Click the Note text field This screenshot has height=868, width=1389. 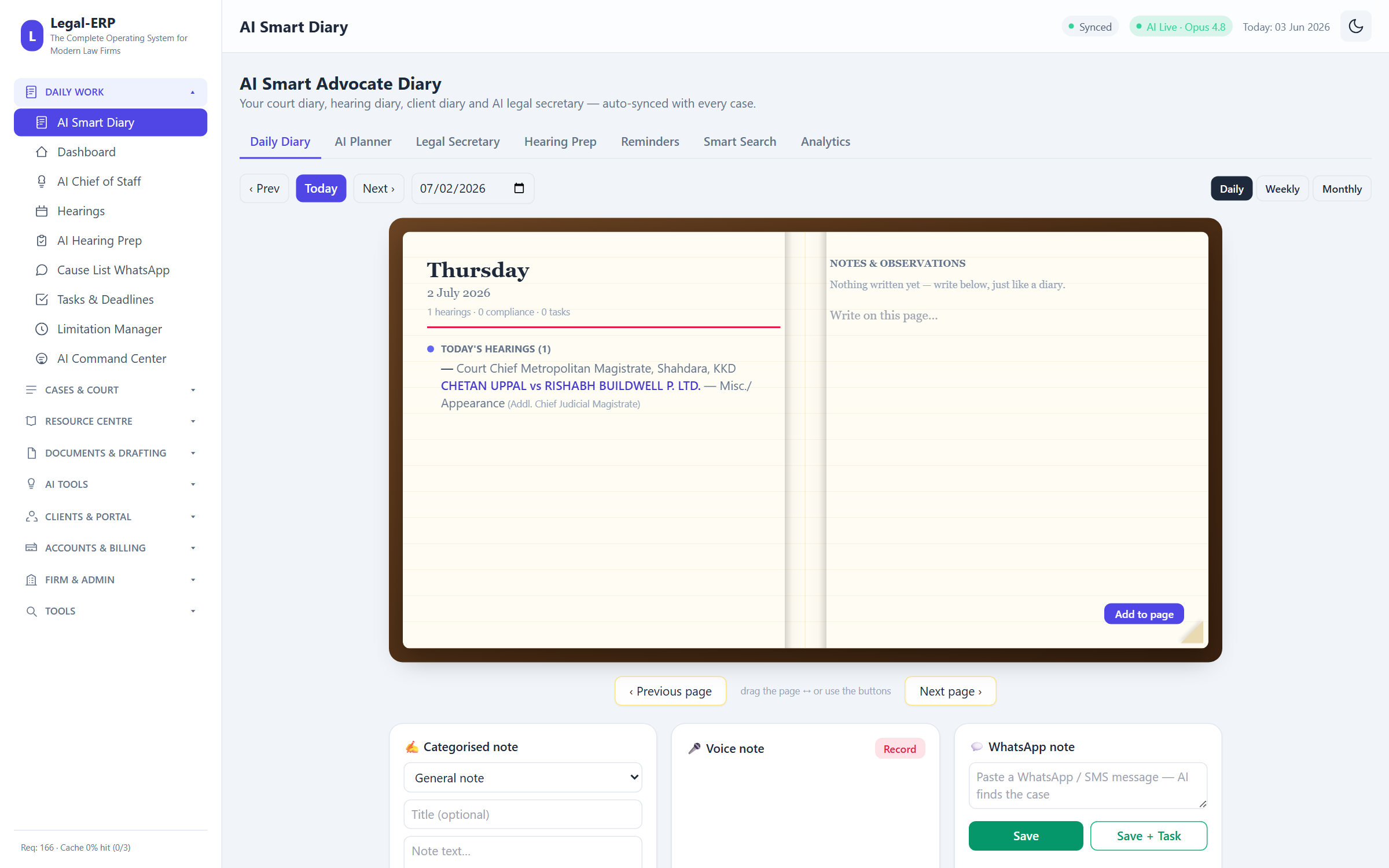tap(523, 851)
